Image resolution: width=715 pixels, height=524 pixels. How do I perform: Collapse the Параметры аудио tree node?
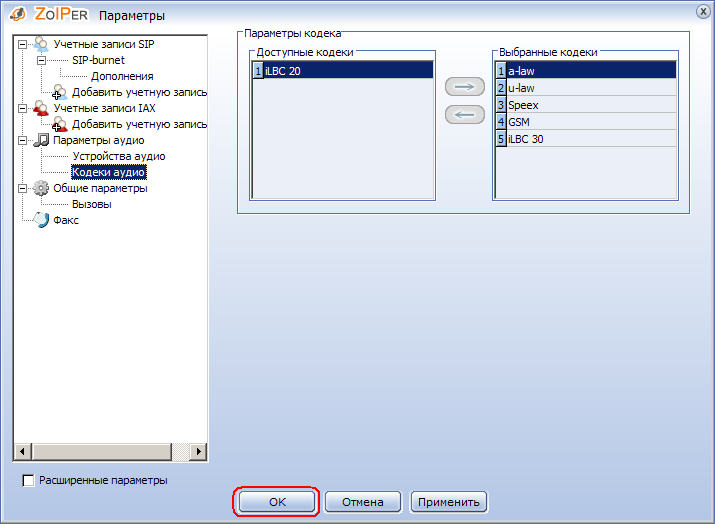22,140
